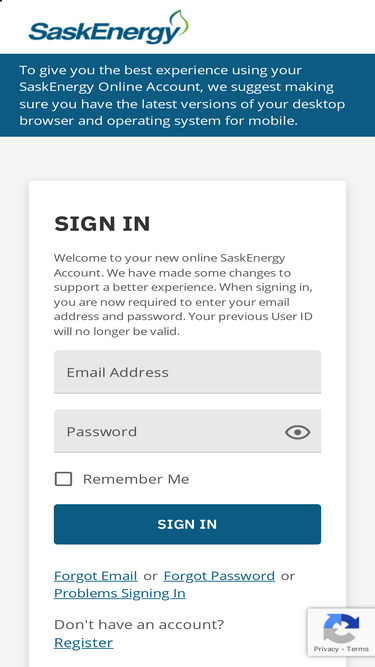Click the welcome paragraph about User ID
The height and width of the screenshot is (667, 375).
(x=183, y=294)
